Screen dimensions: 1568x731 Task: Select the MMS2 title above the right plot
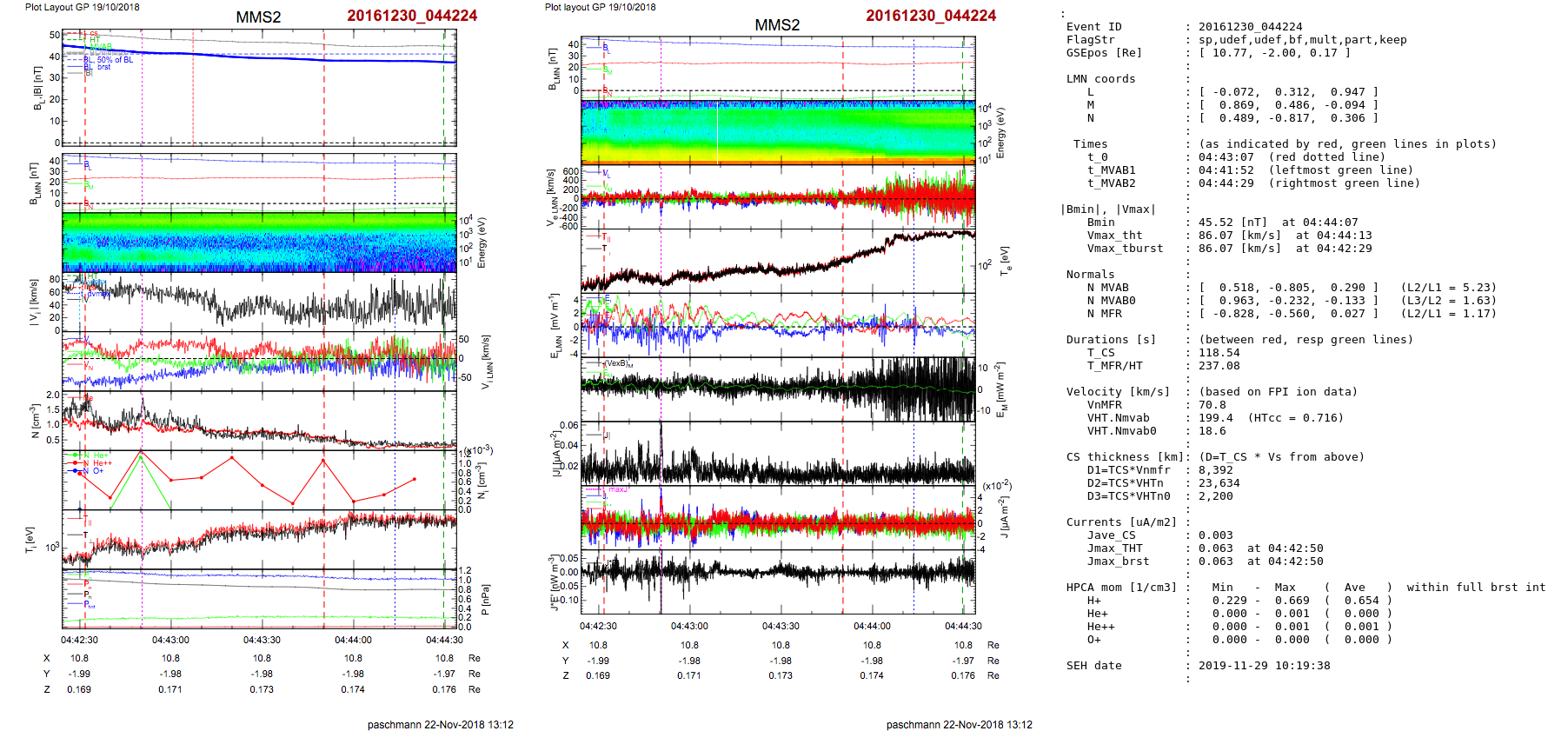777,25
